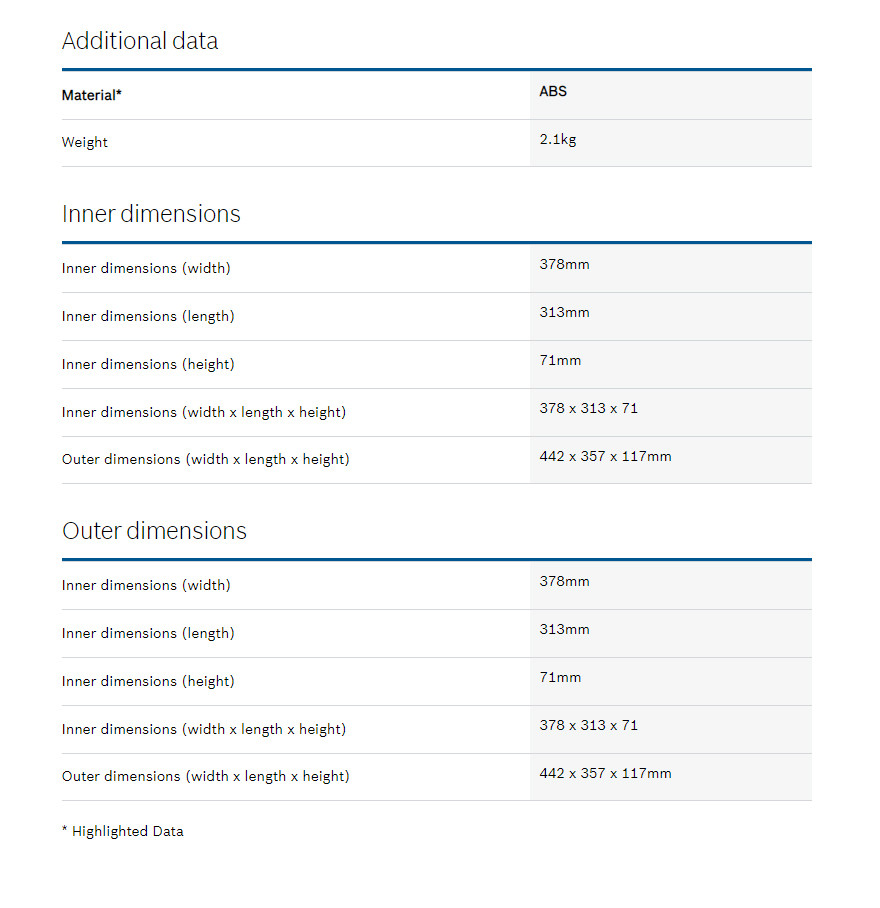The width and height of the screenshot is (880, 908).
Task: Select the bold "Material*" row label
Action: (x=92, y=96)
